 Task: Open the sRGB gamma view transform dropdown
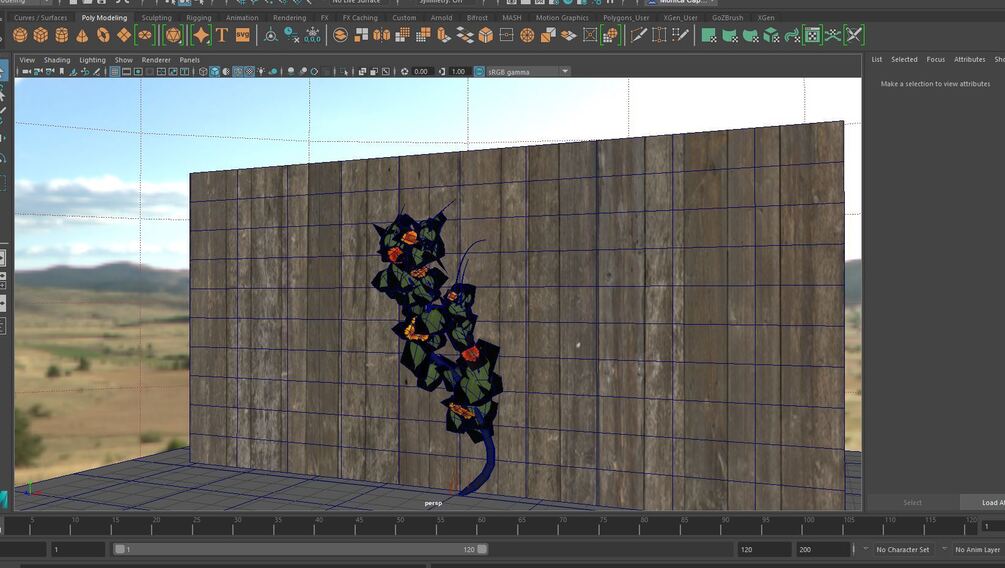tap(528, 72)
